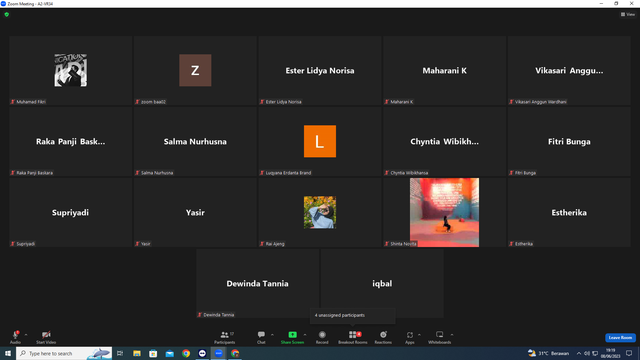Select Shinta Novita's picture tile

[x=444, y=212]
